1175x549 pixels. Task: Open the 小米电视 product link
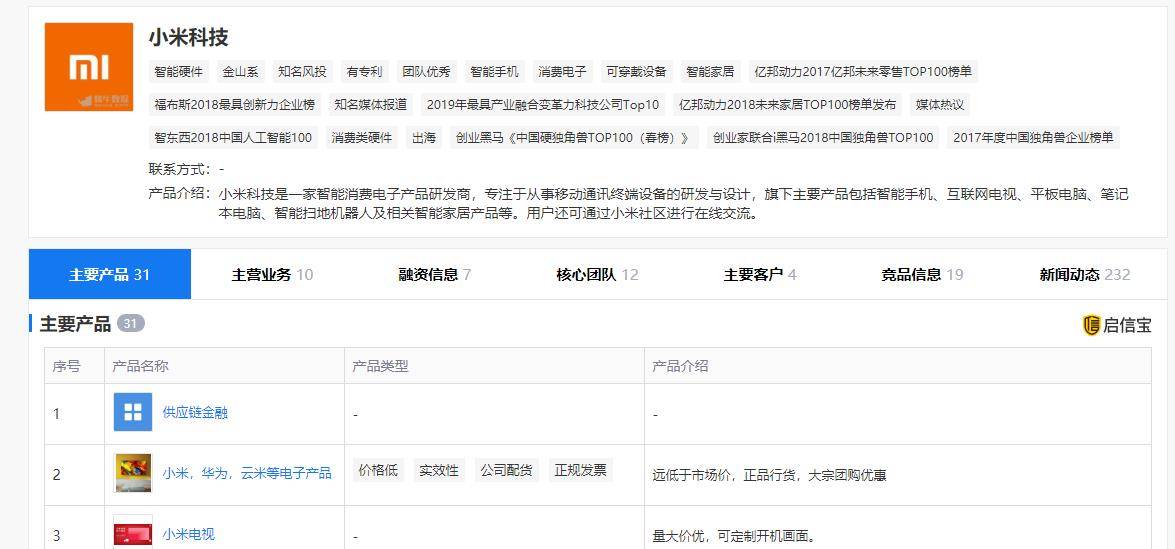pyautogui.click(x=189, y=534)
